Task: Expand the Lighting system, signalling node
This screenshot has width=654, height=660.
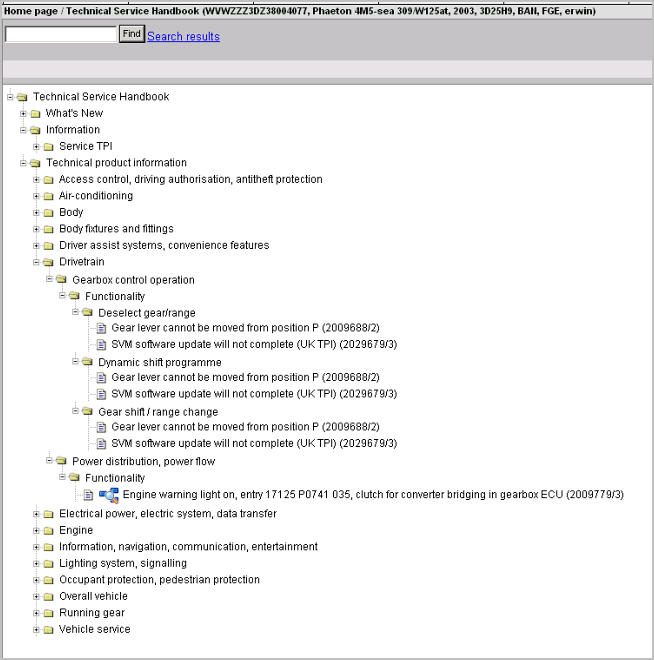Action: coord(37,564)
